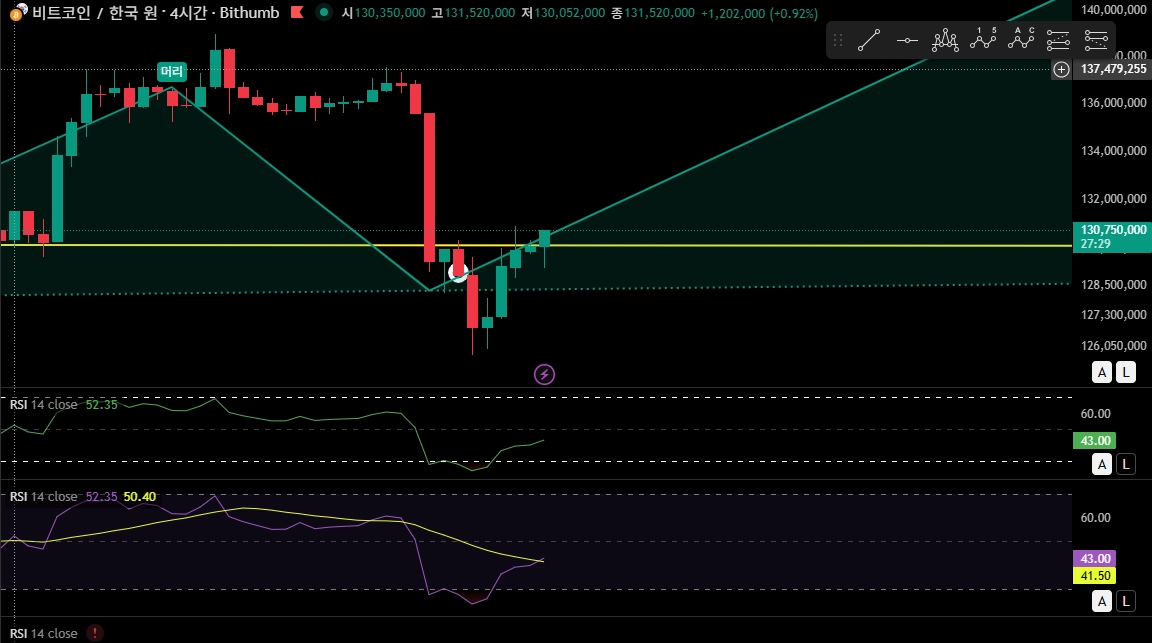This screenshot has height=643, width=1152.
Task: Toggle log scale L on purple RSI pane
Action: [x=1126, y=602]
